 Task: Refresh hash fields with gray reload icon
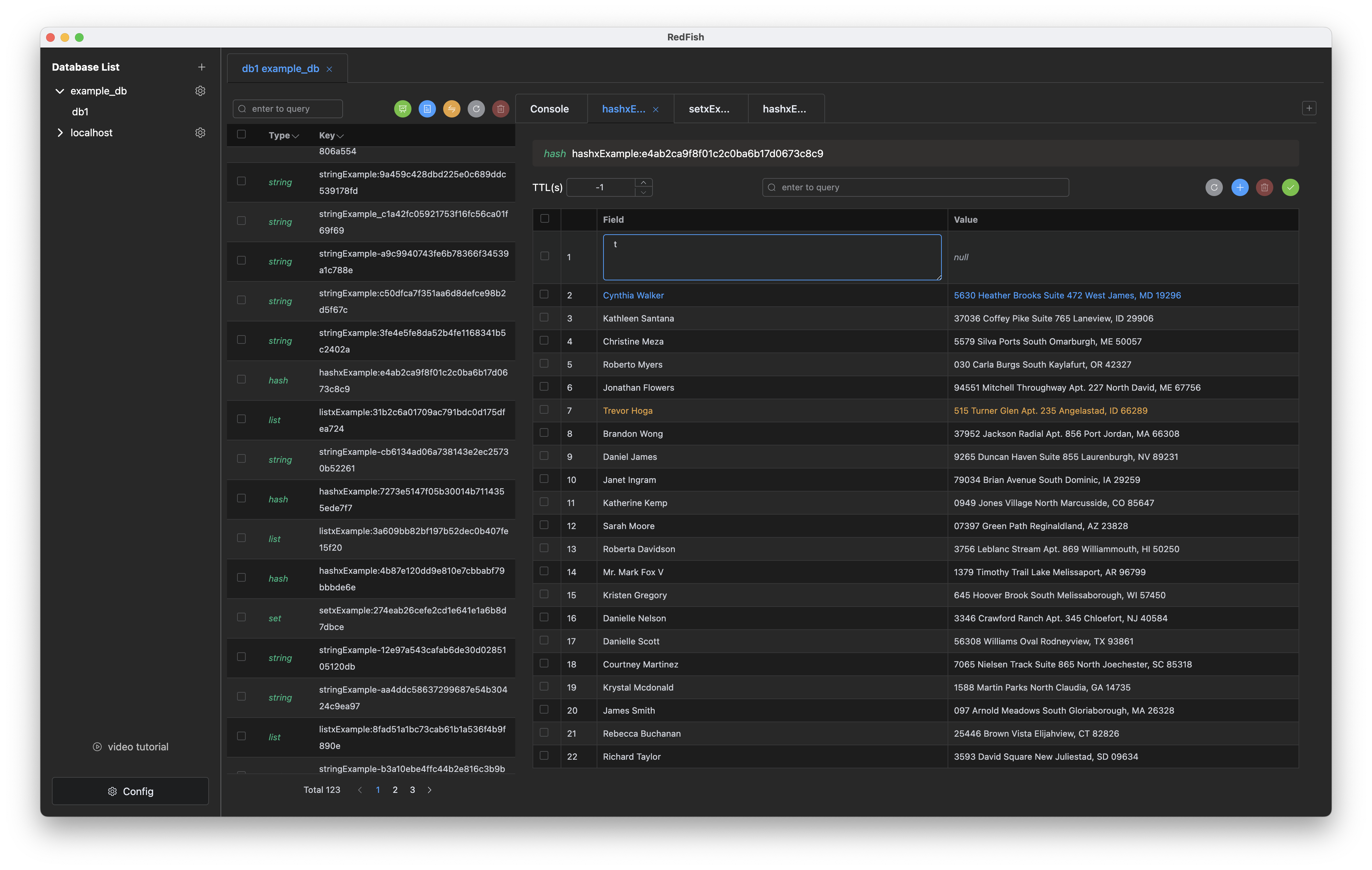[1213, 187]
